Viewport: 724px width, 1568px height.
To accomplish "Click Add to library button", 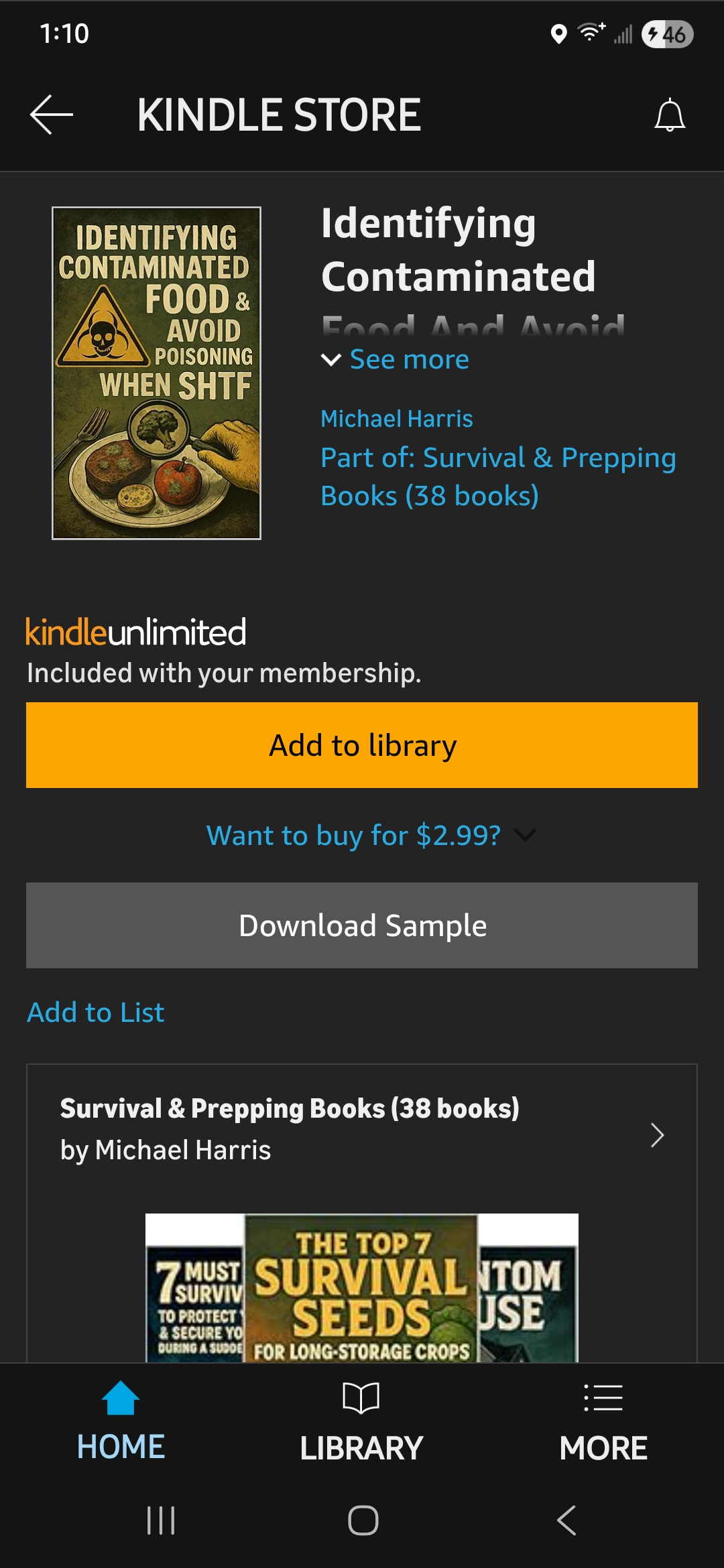I will 362,745.
